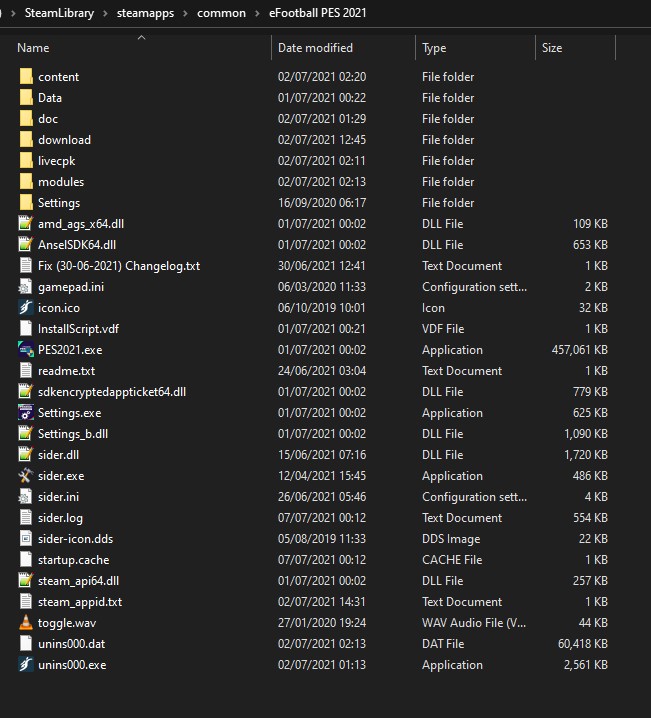Click the 12/04/2021 15:45 date cell
This screenshot has height=718, width=651.
(322, 476)
